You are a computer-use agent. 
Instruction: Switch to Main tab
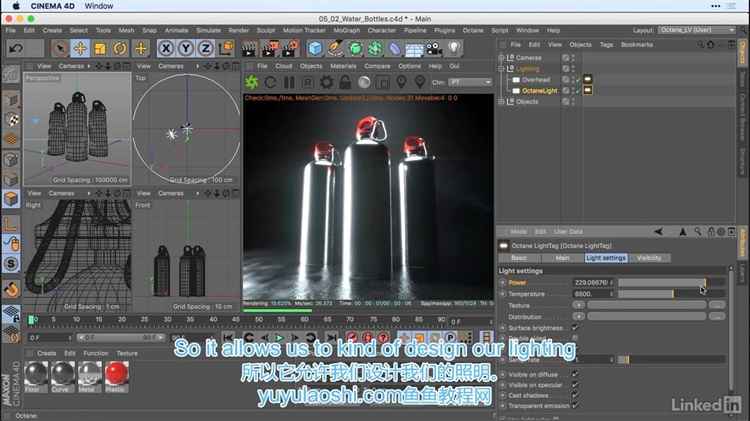562,258
